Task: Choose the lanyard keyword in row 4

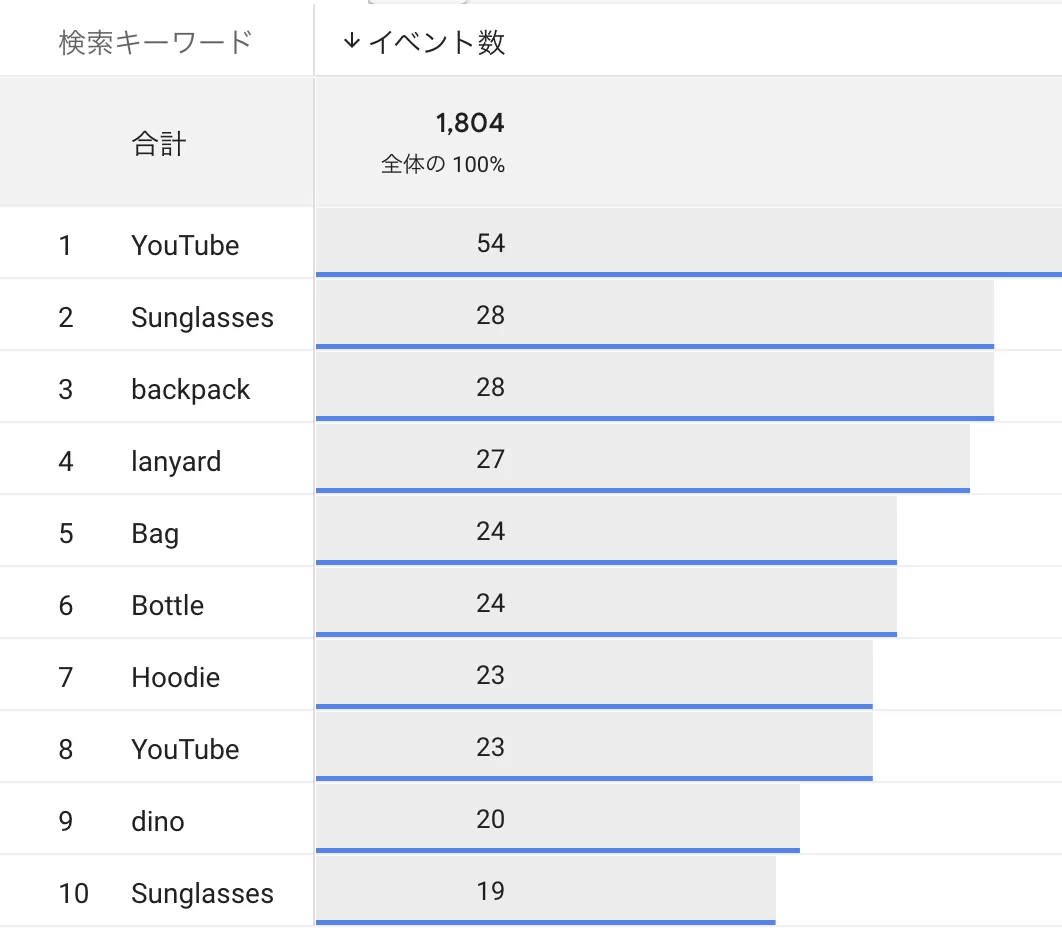Action: (176, 462)
